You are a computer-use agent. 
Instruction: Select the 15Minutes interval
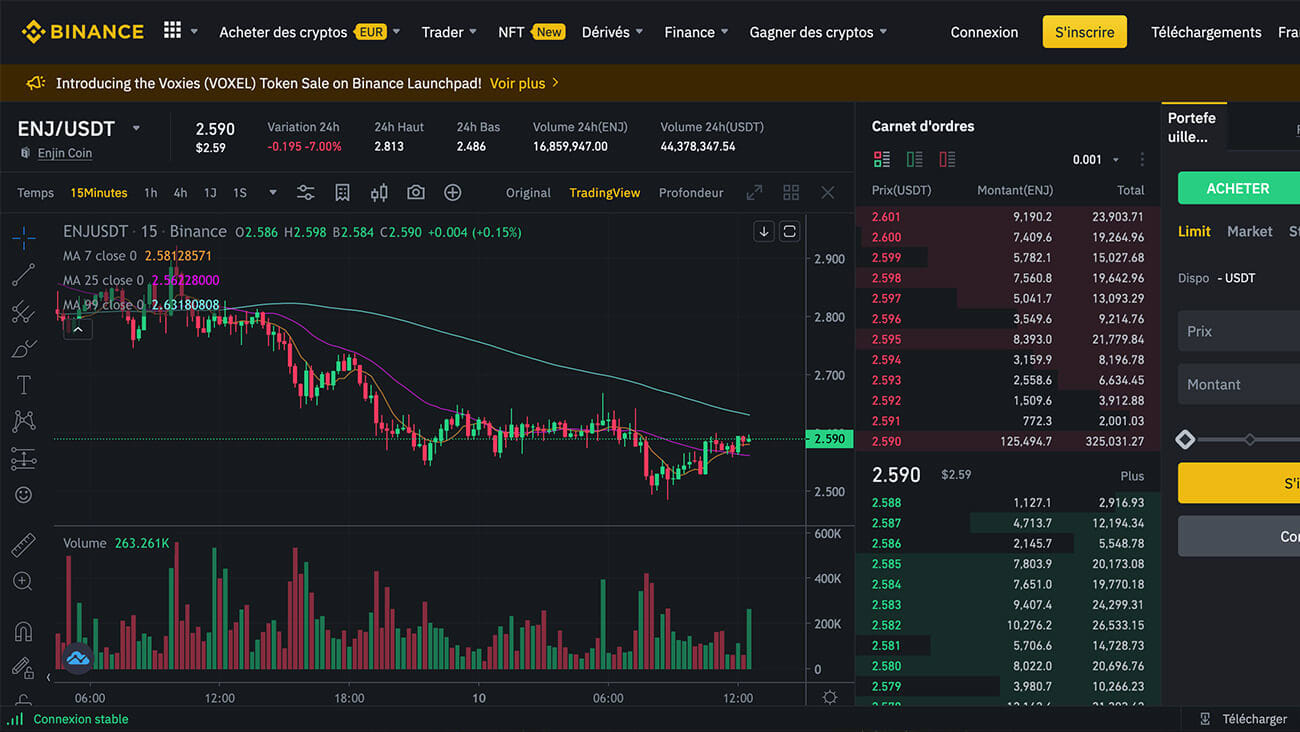[x=99, y=193]
